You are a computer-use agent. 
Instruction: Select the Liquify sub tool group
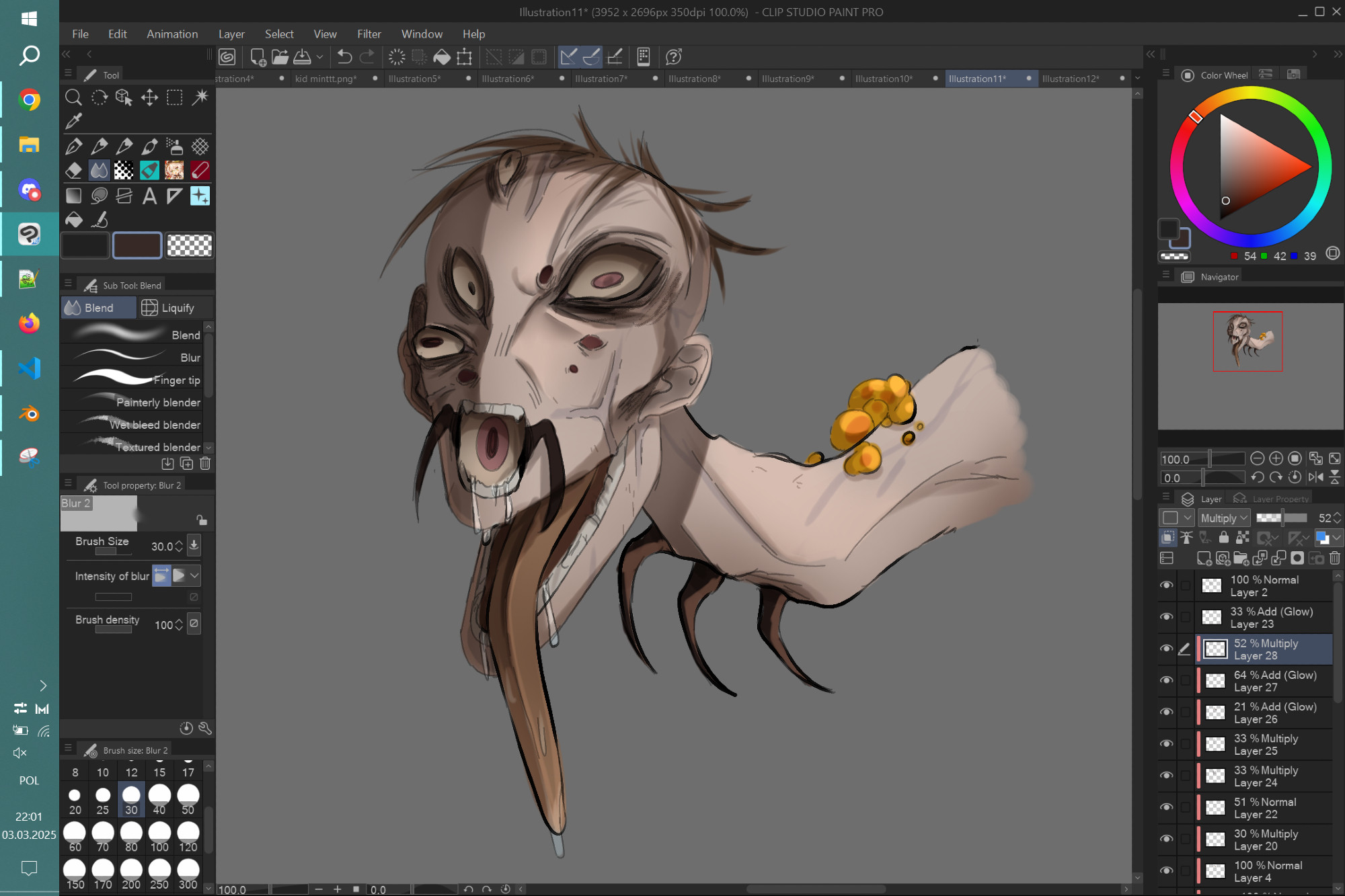pos(176,308)
